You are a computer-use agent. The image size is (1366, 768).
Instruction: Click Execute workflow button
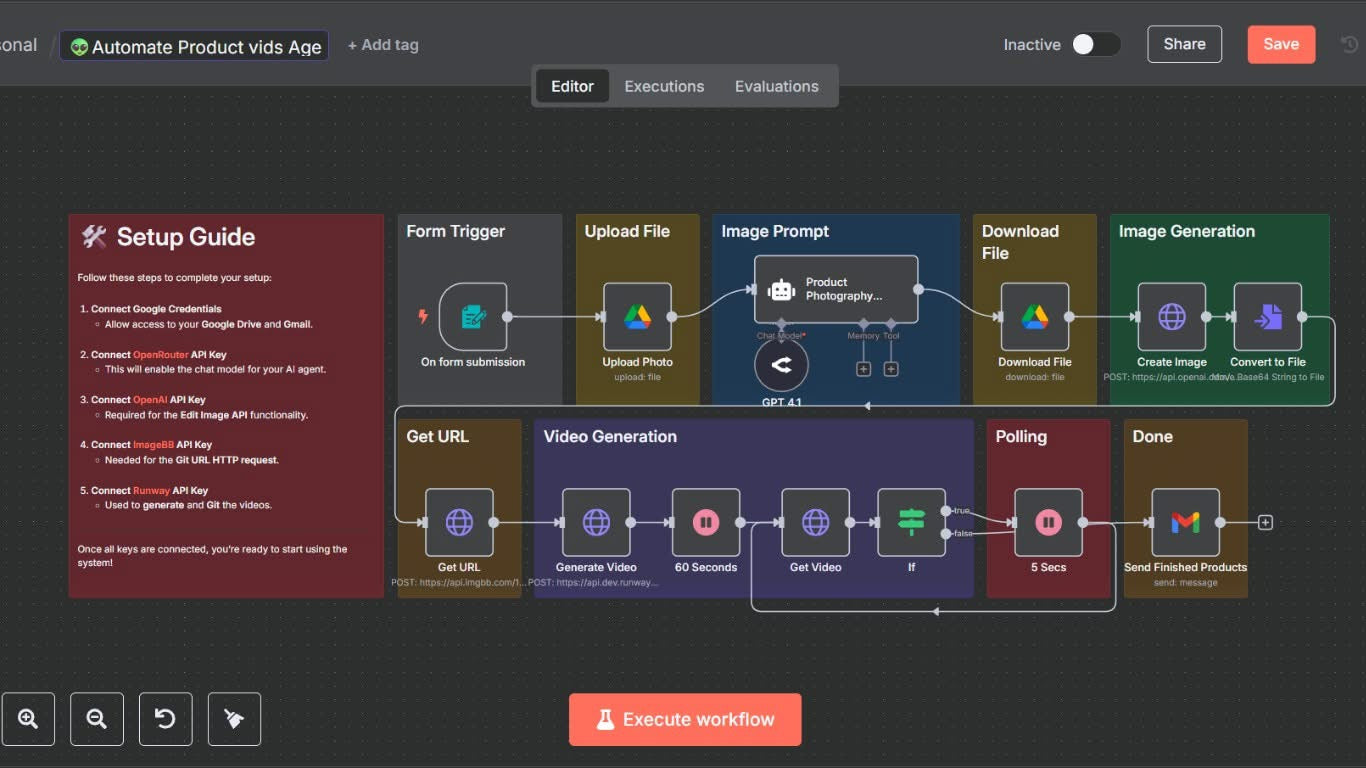[685, 719]
